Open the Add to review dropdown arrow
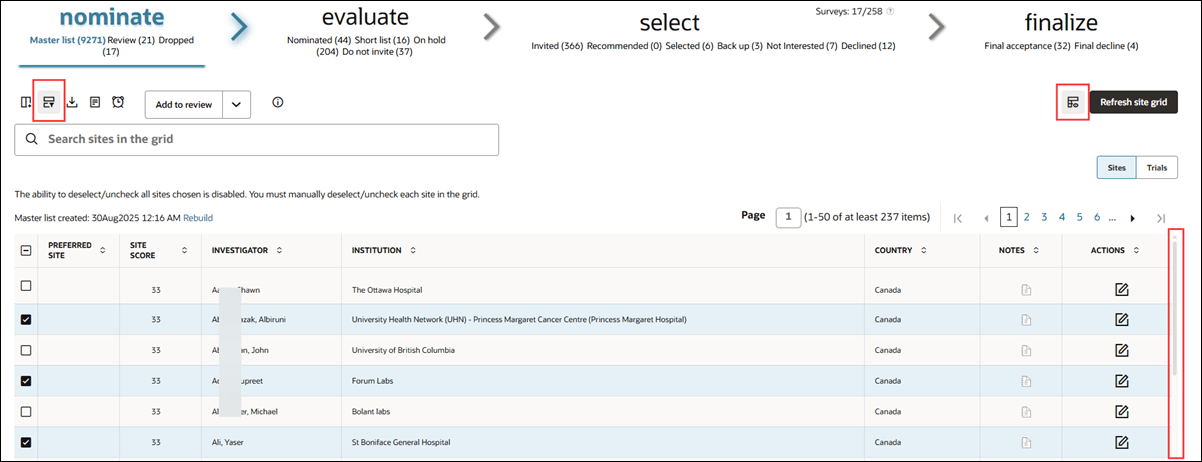Image resolution: width=1202 pixels, height=462 pixels. (236, 104)
